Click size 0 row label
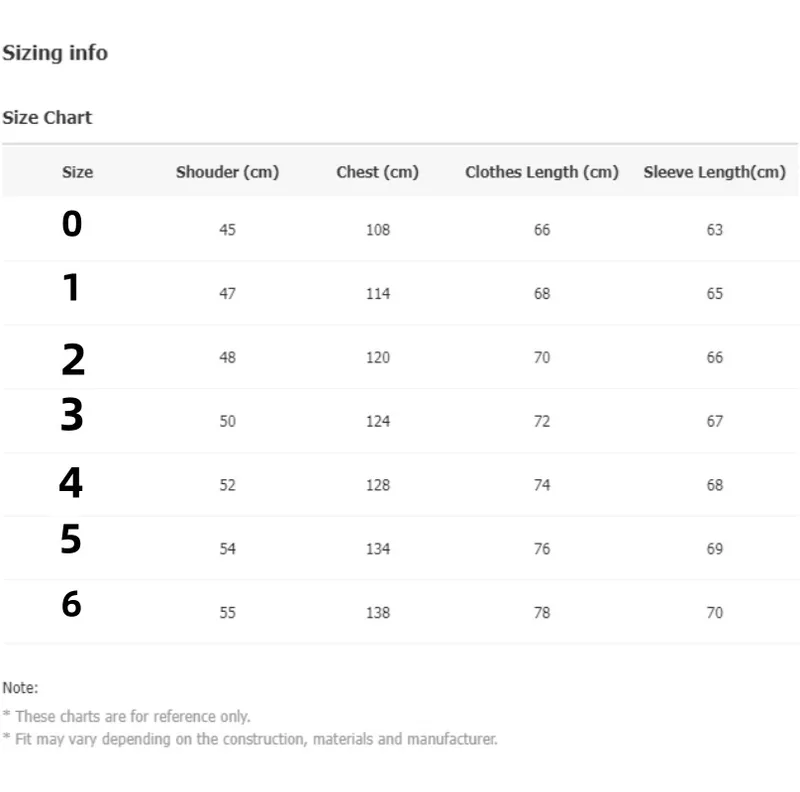 [72, 224]
